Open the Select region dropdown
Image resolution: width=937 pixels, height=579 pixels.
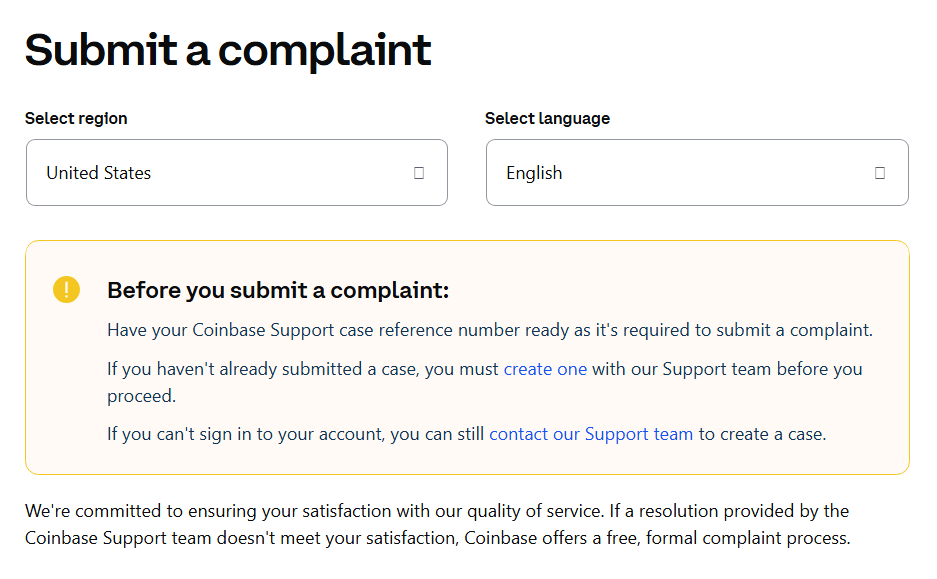point(236,173)
